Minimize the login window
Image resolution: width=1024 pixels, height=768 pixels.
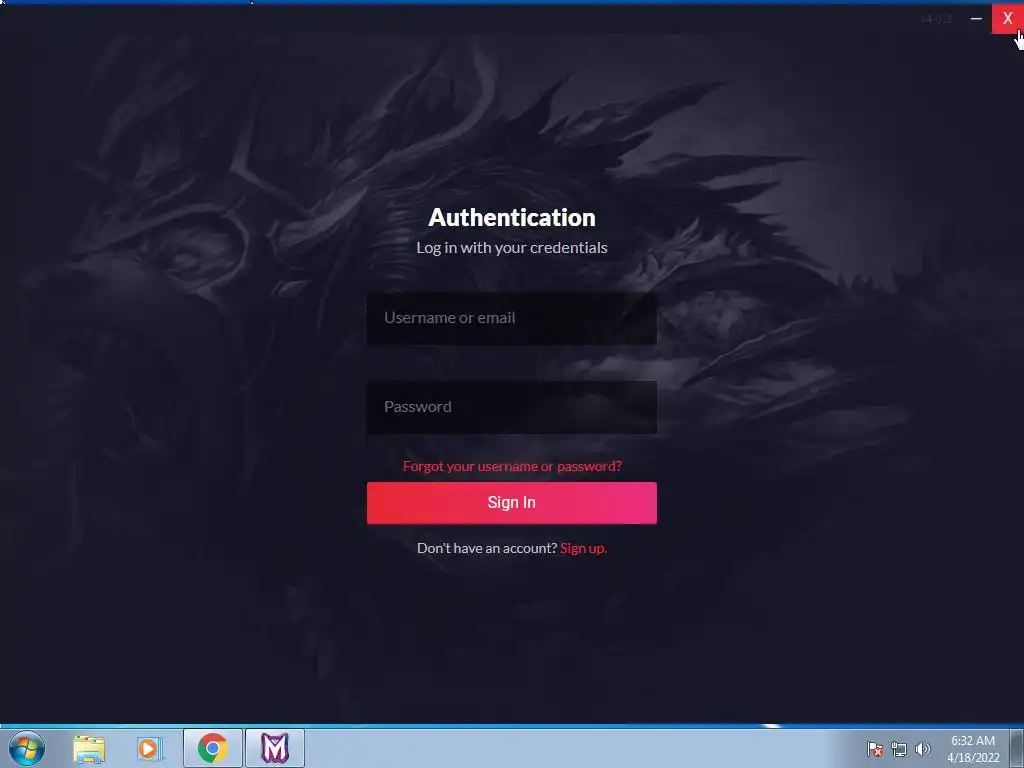[x=976, y=19]
